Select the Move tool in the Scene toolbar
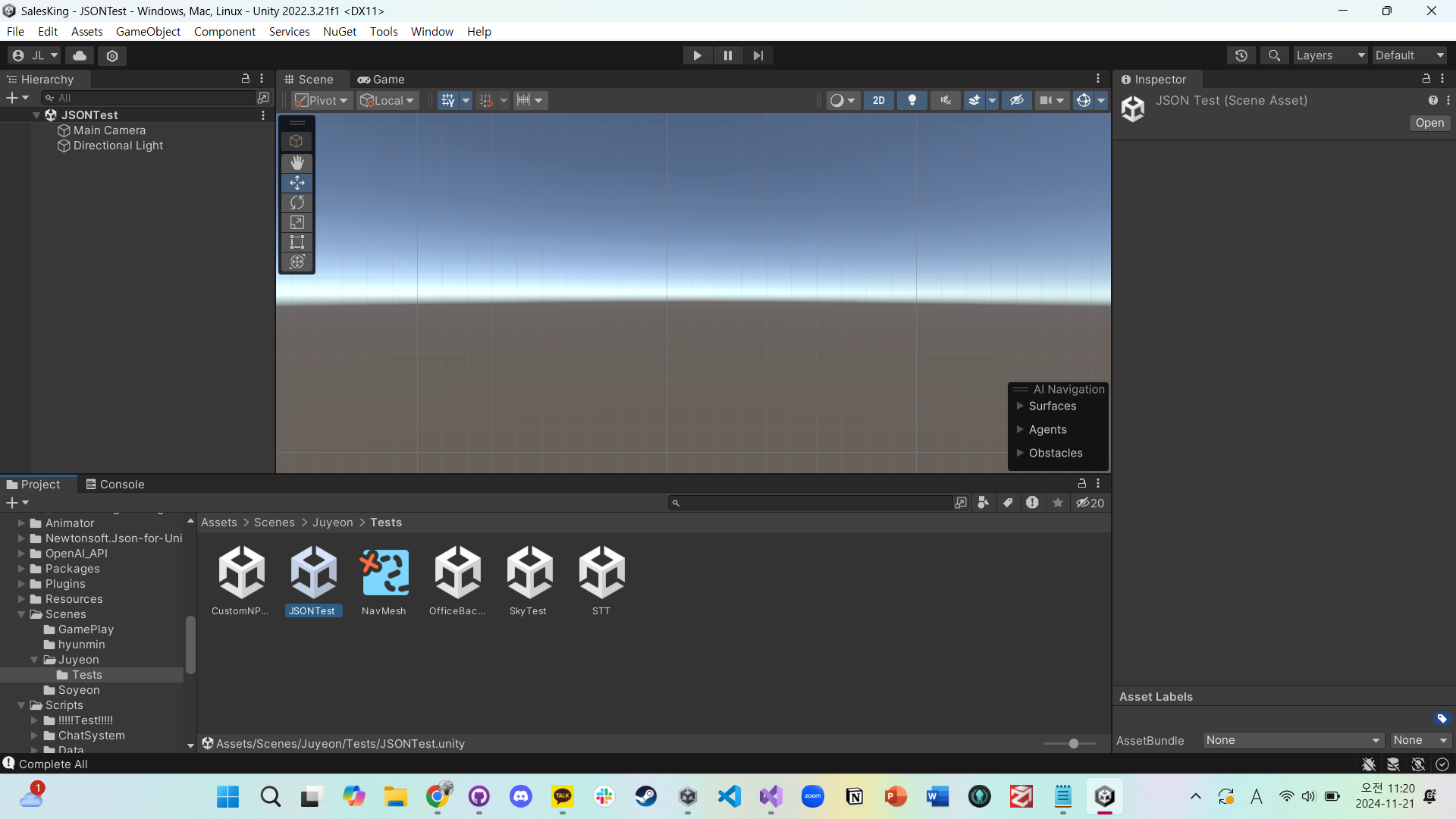Screen dimensions: 1456x819 tap(297, 183)
